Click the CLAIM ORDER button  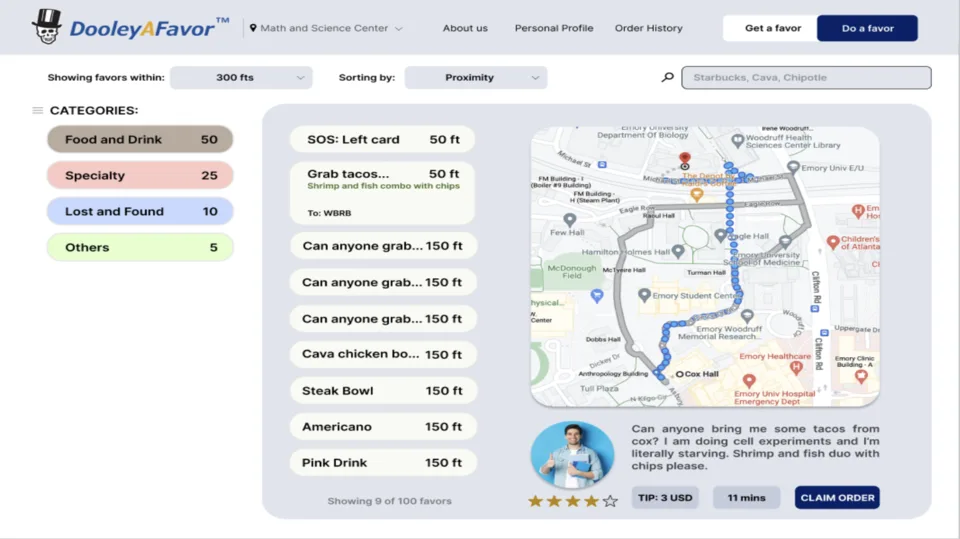(x=837, y=497)
